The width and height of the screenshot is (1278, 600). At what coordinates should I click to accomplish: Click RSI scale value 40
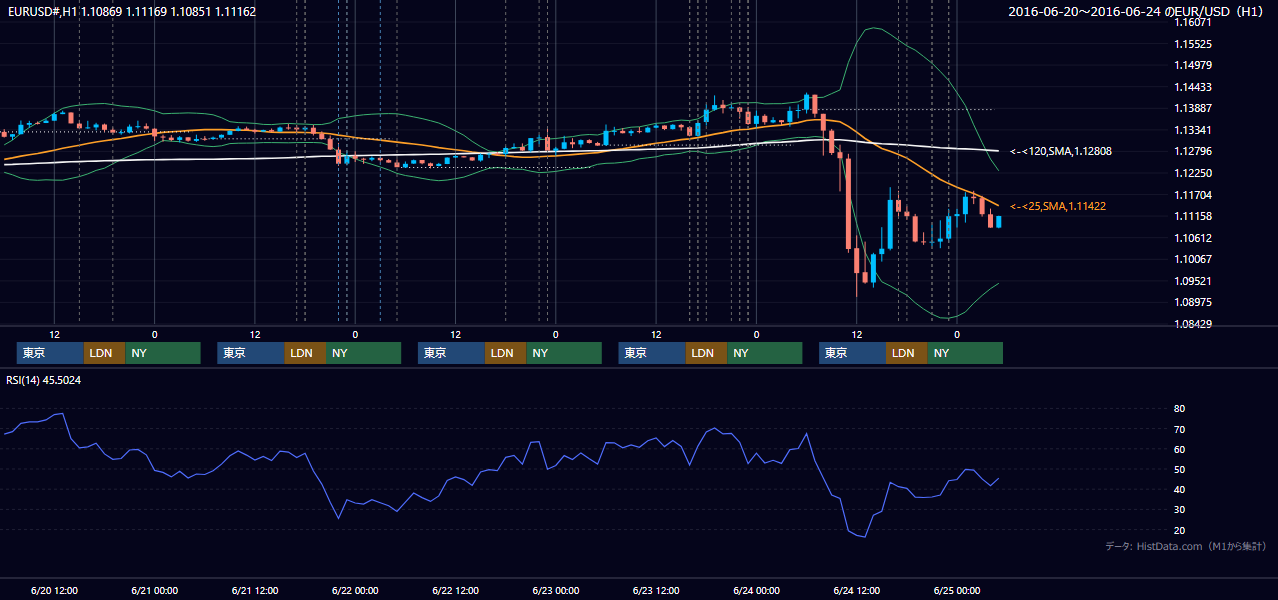point(1179,489)
